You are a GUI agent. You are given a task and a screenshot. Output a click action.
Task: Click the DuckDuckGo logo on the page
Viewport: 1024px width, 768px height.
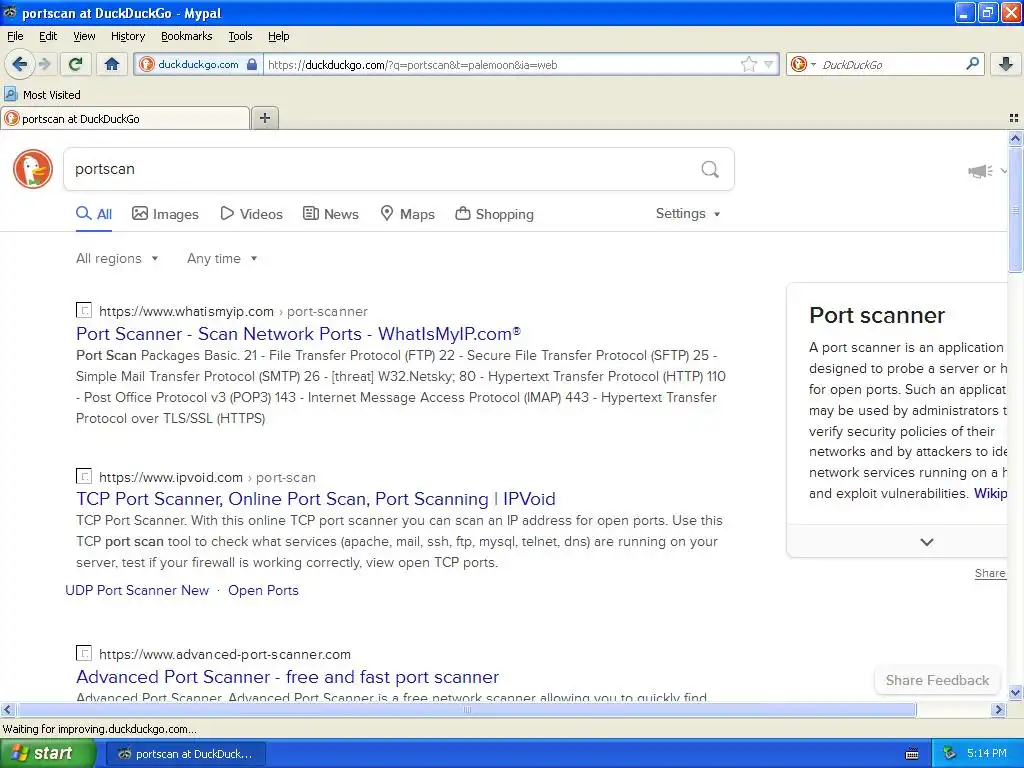tap(33, 169)
